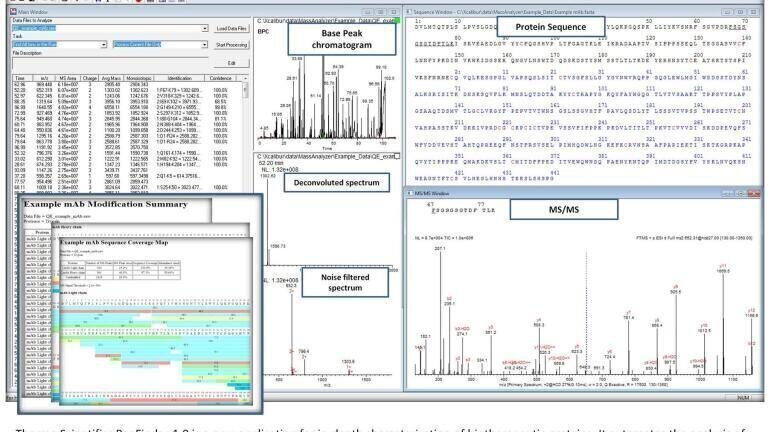The image size is (768, 432).
Task: Sort results by the m/z column header
Action: coord(44,78)
